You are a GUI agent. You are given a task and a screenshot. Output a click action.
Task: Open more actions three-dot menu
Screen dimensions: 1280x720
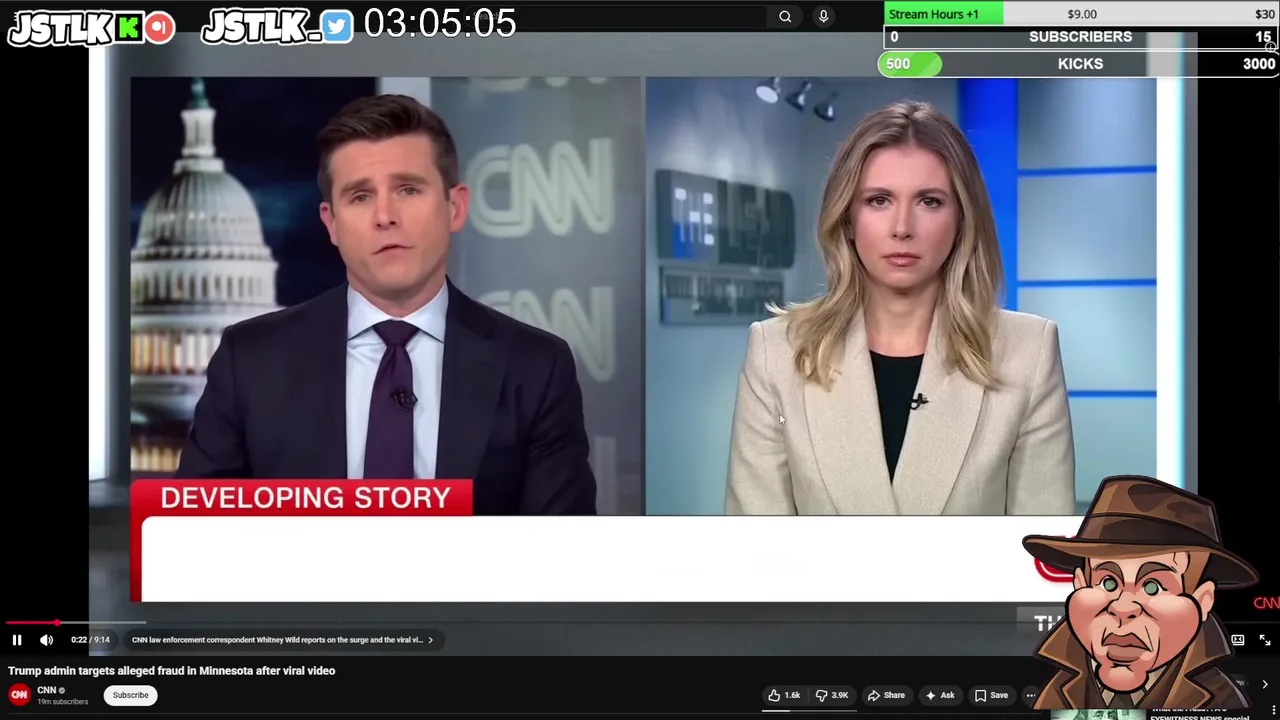tap(1031, 695)
